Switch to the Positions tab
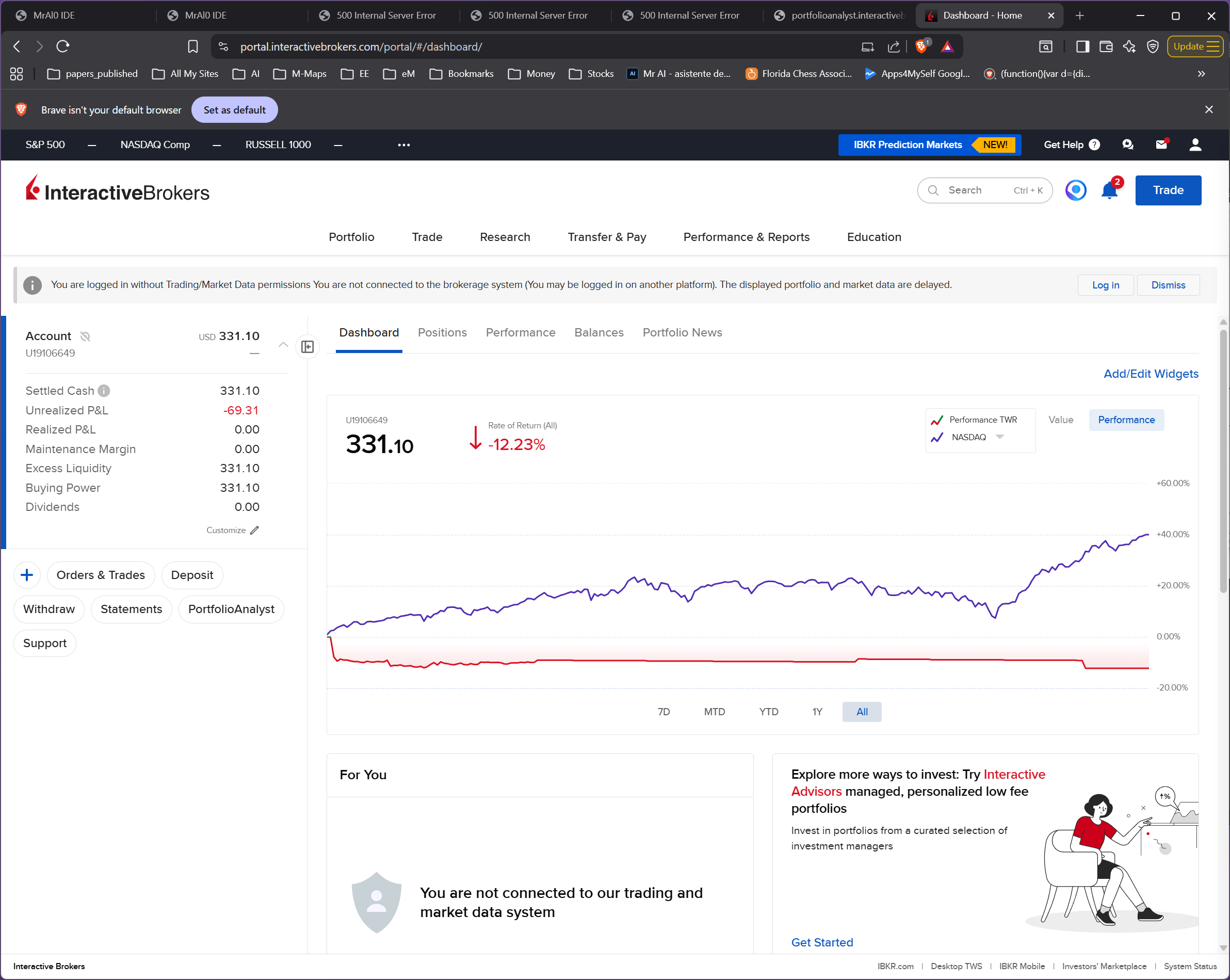 click(x=442, y=332)
